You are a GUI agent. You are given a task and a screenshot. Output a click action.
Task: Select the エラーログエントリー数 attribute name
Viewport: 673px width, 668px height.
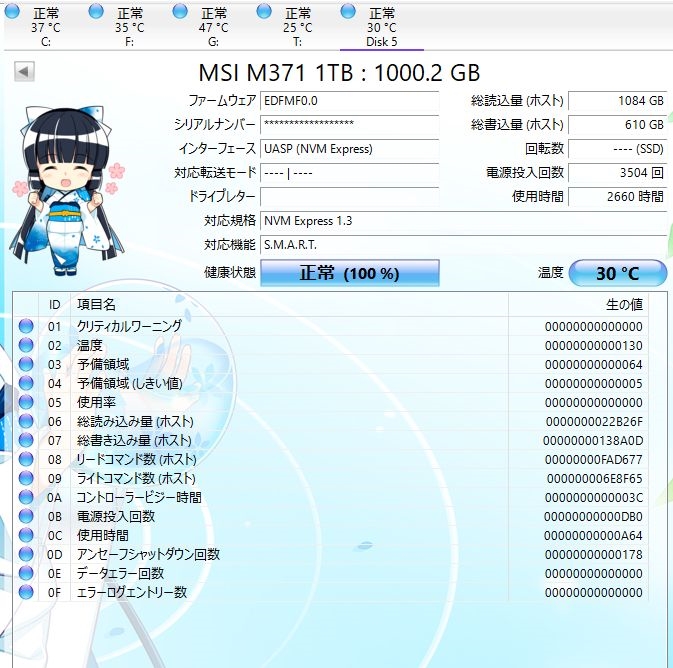pyautogui.click(x=132, y=592)
